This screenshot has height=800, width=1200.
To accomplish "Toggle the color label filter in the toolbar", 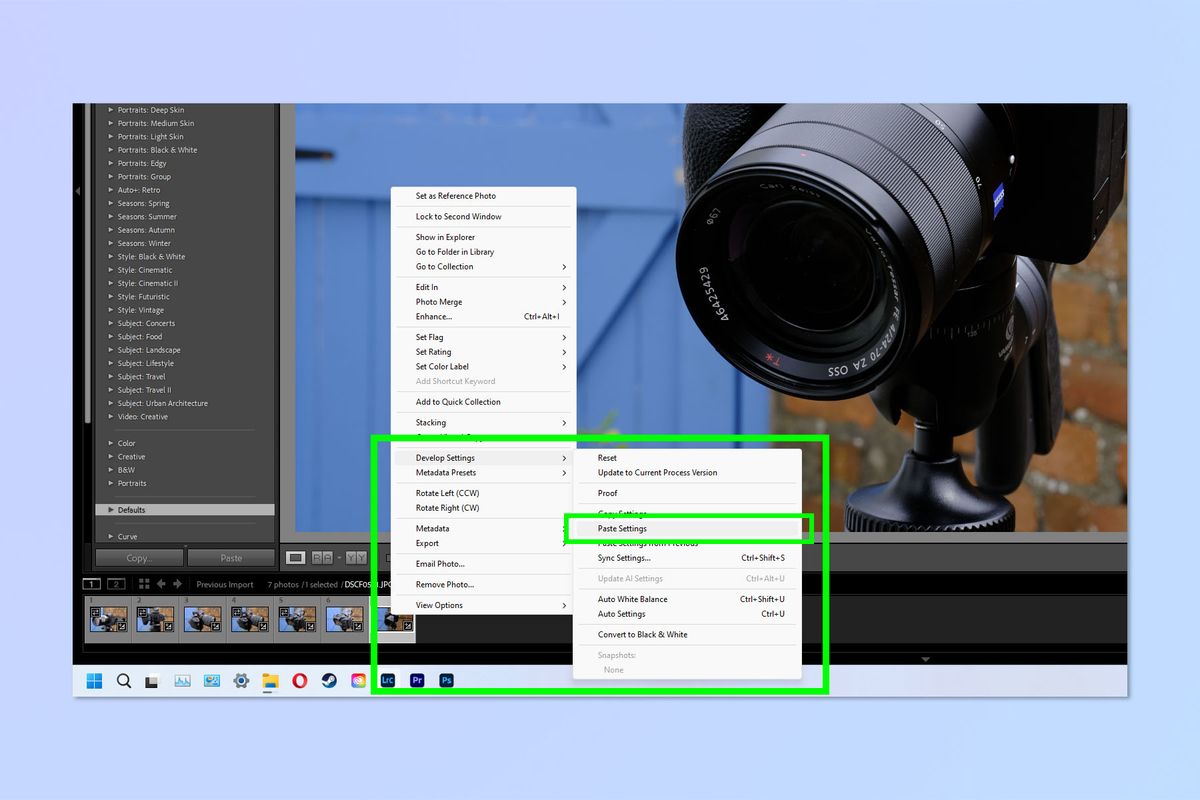I will coord(357,557).
